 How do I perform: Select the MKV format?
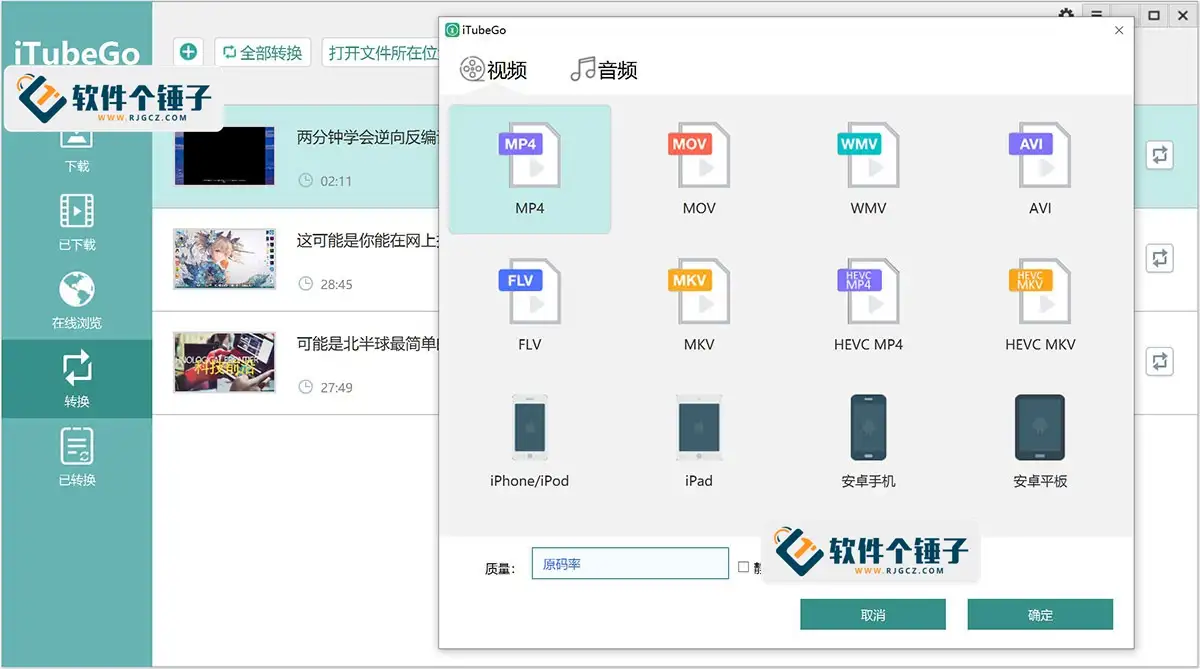pos(699,305)
